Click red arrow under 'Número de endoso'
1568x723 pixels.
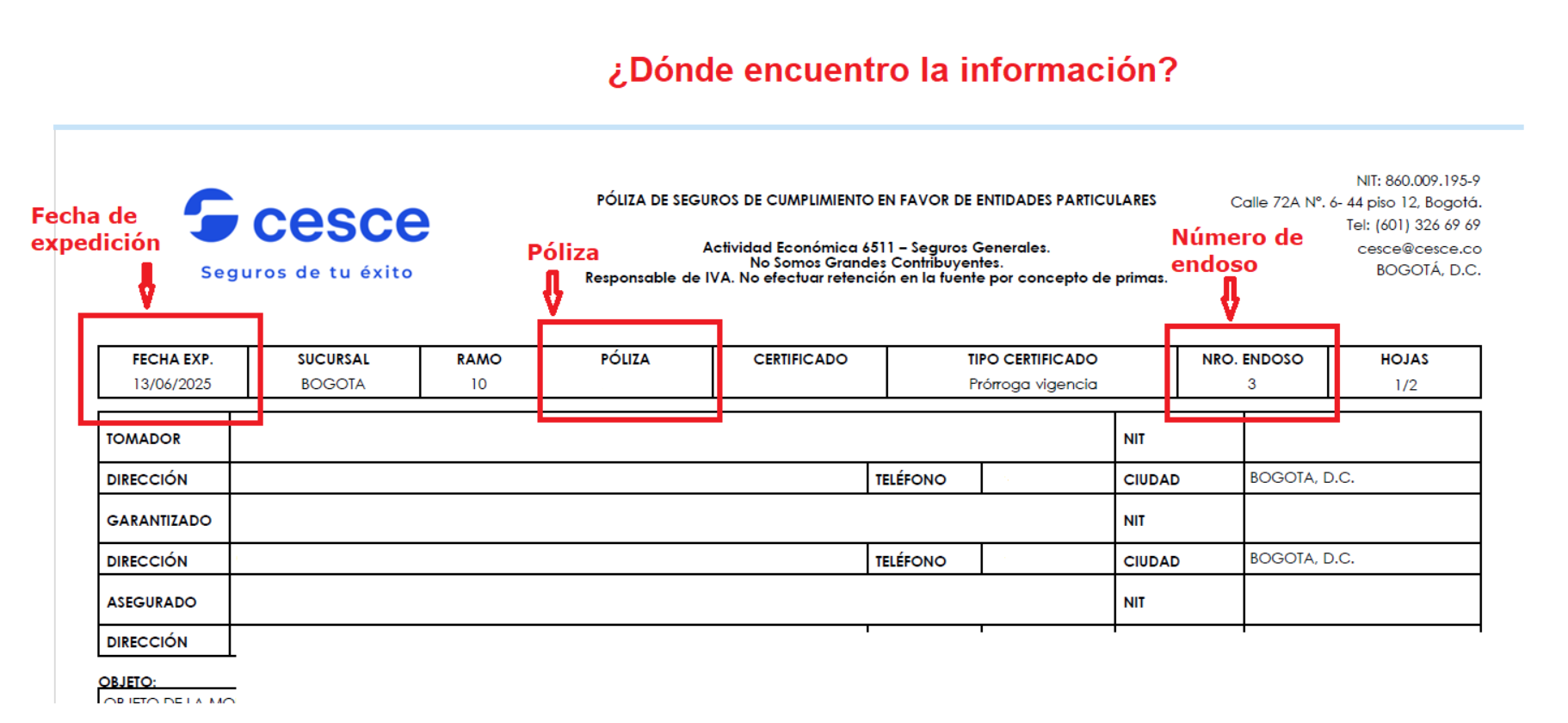point(1230,299)
